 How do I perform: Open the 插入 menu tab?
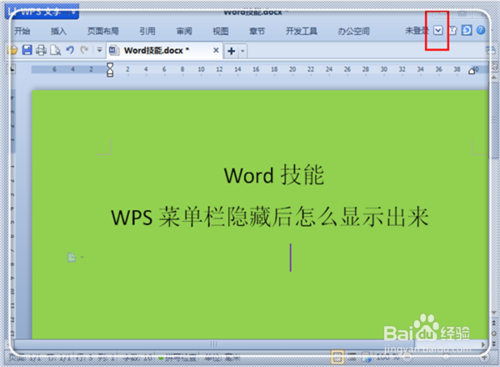59,31
